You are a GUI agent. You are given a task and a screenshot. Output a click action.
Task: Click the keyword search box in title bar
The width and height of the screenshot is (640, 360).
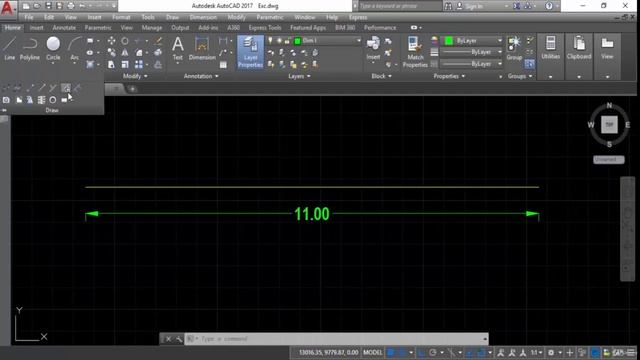pyautogui.click(x=400, y=6)
